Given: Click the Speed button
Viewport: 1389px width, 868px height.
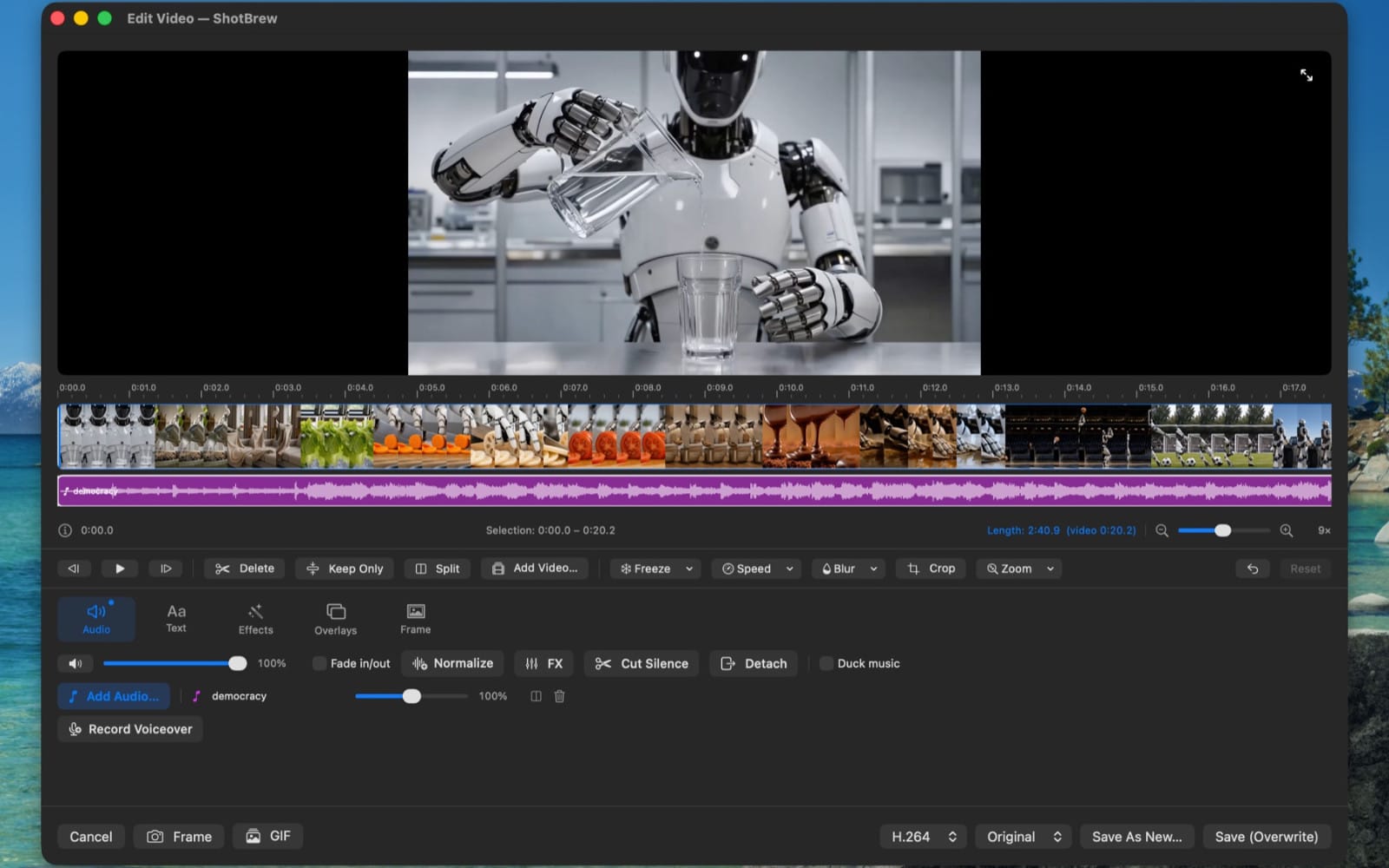Looking at the screenshot, I should [x=747, y=569].
